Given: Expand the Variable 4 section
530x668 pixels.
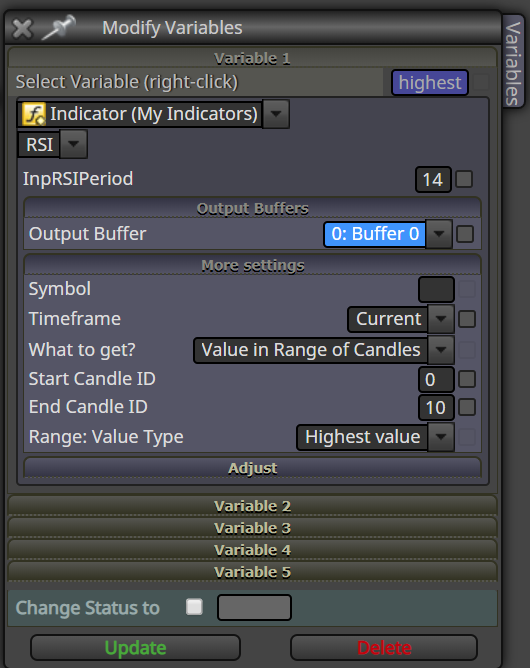Looking at the screenshot, I should [252, 550].
